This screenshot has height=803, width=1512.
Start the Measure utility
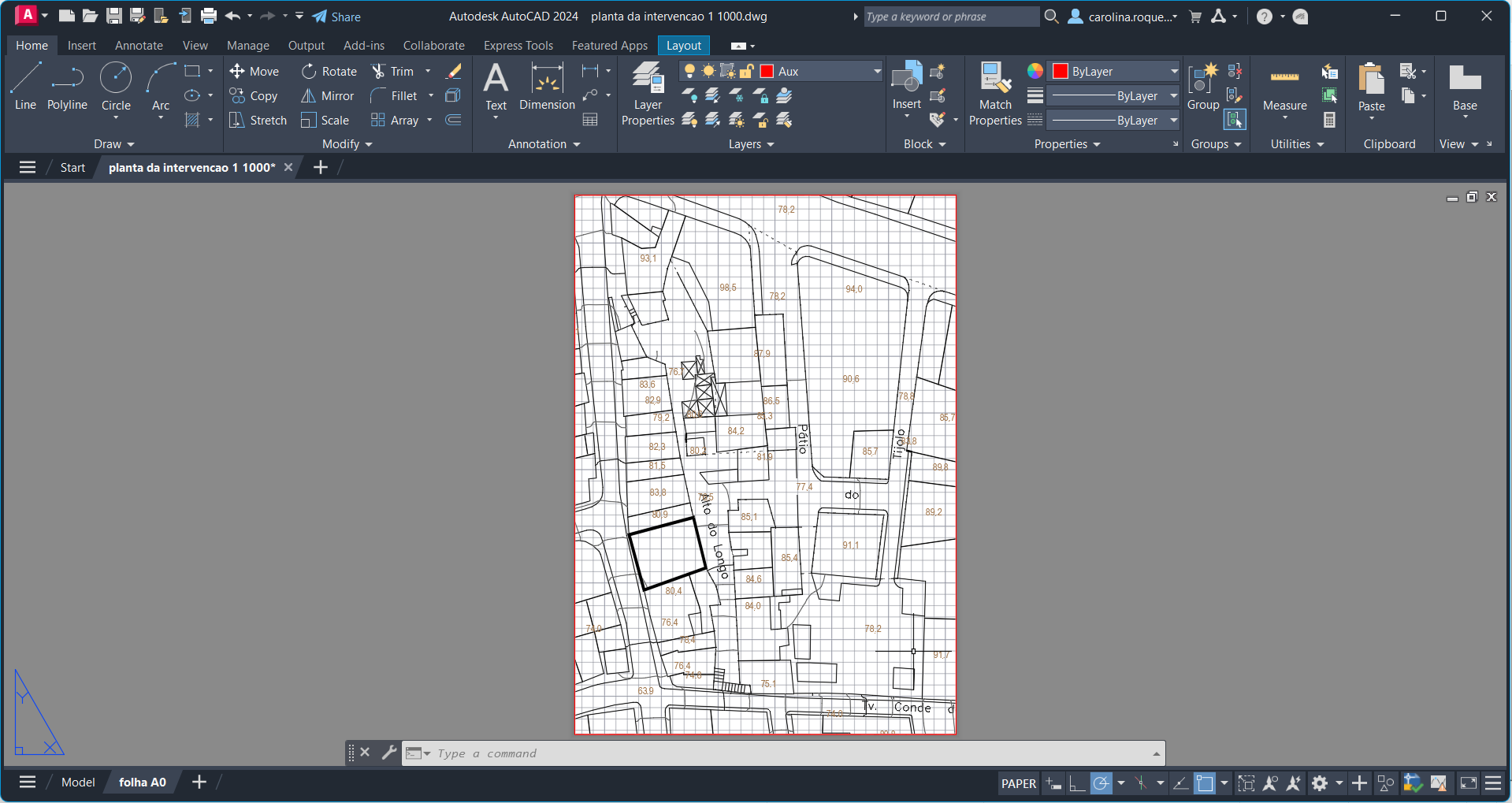point(1284,88)
